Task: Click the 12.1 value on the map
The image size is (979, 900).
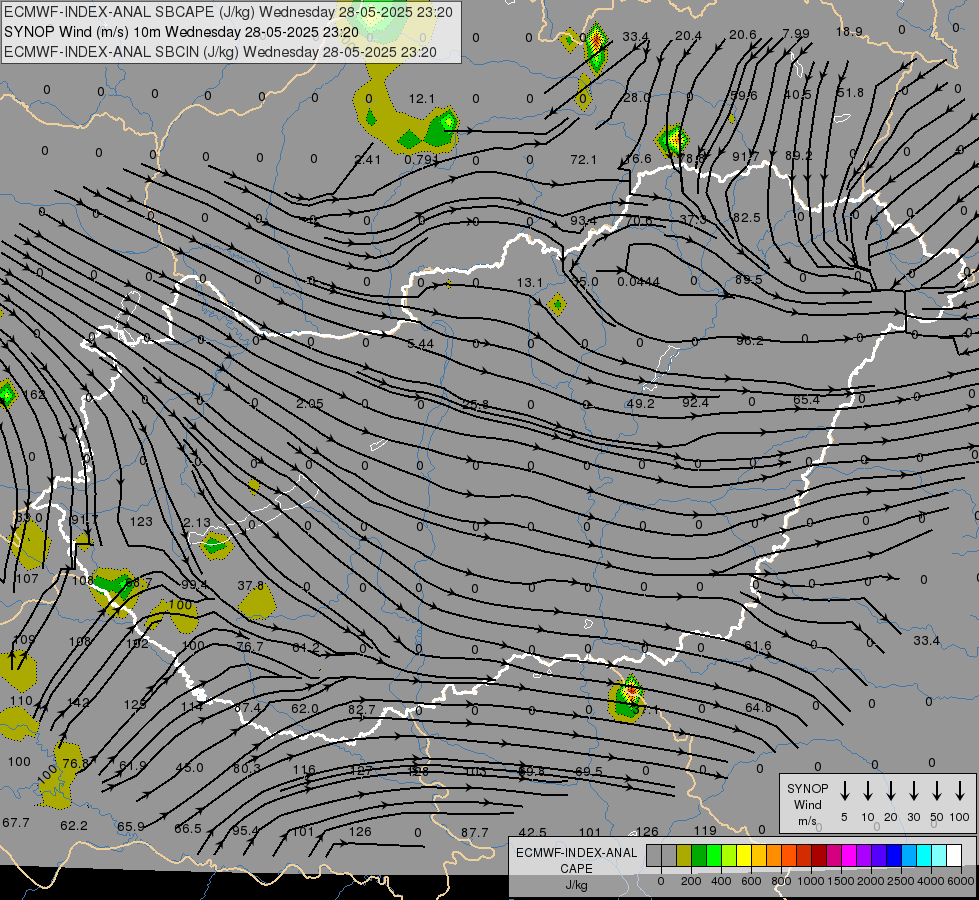Action: (421, 99)
